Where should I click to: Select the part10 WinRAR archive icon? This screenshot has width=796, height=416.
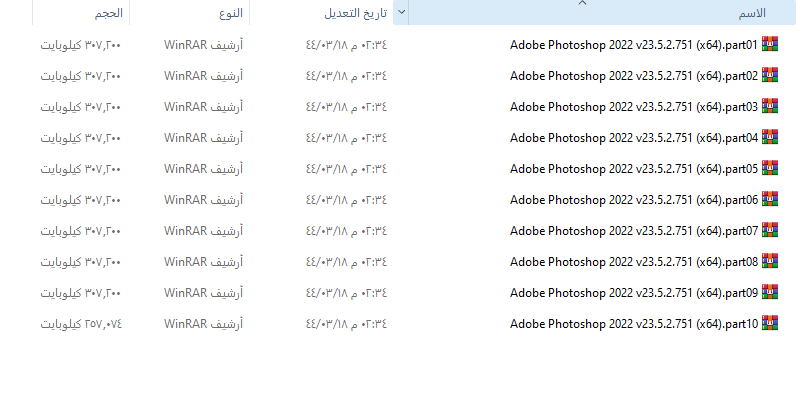770,323
